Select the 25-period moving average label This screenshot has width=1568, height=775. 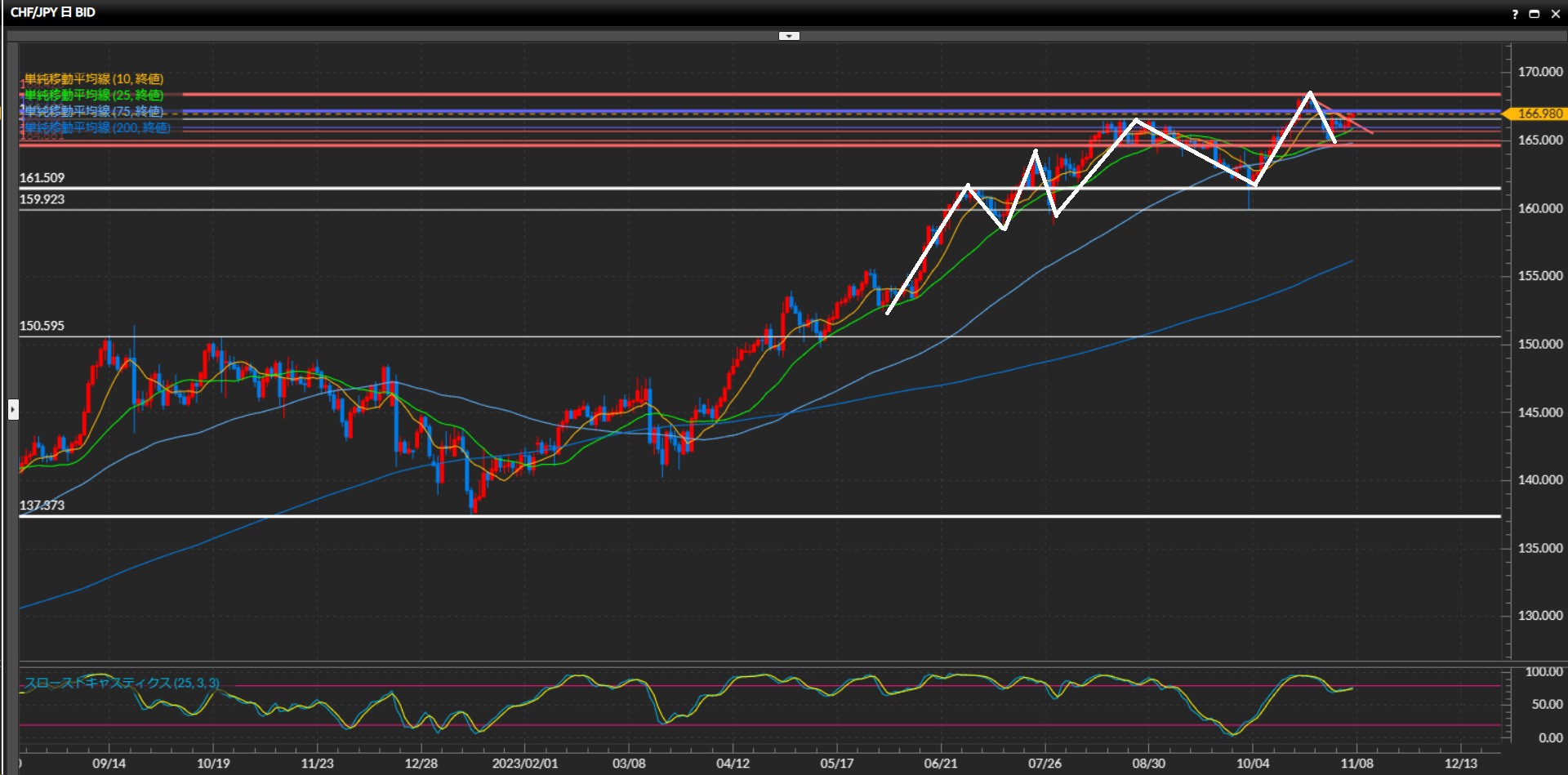94,96
